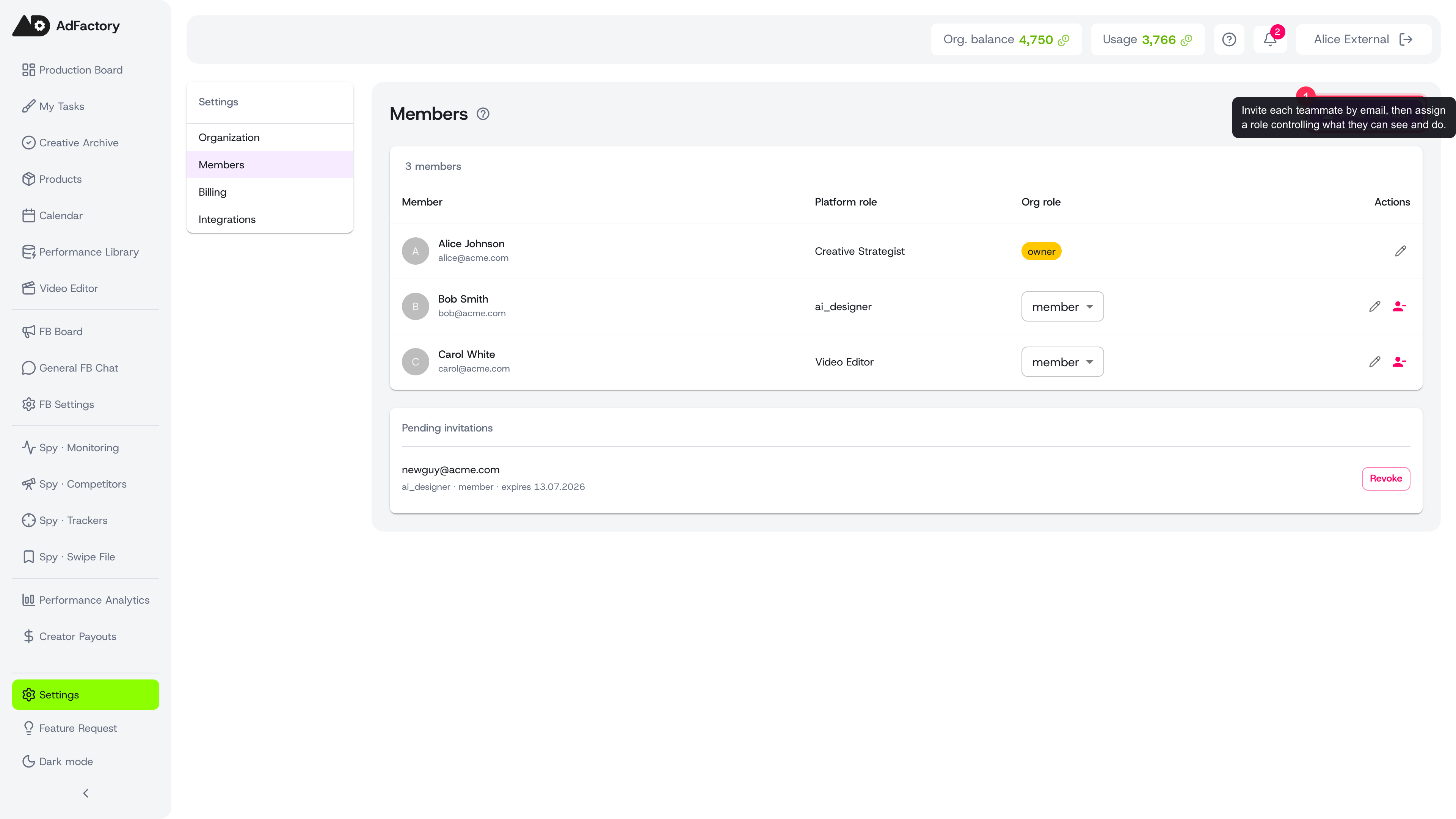The height and width of the screenshot is (819, 1456).
Task: Click the Creative Strategist platform role
Action: pyautogui.click(x=859, y=251)
